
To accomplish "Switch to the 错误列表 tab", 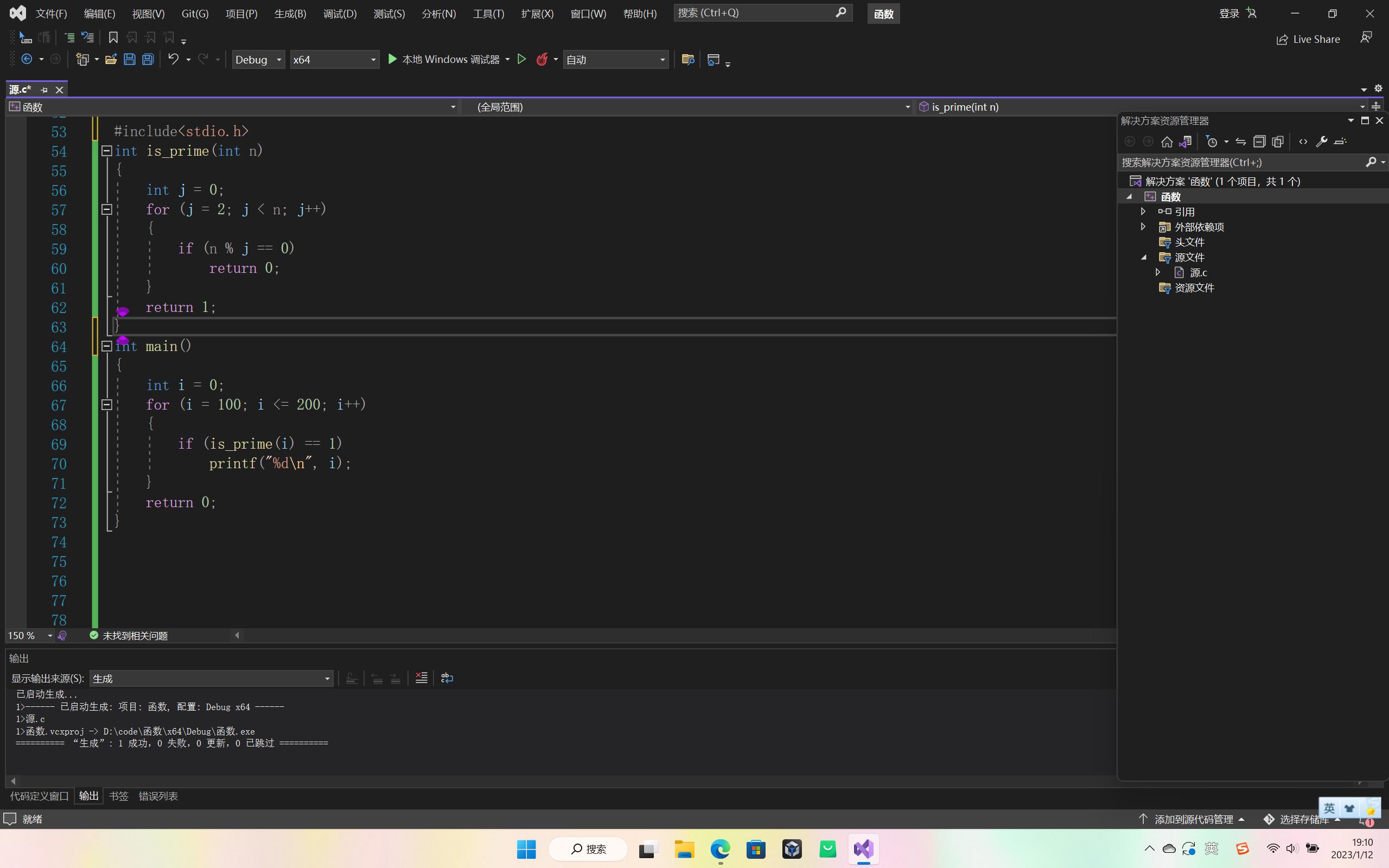I will (158, 796).
